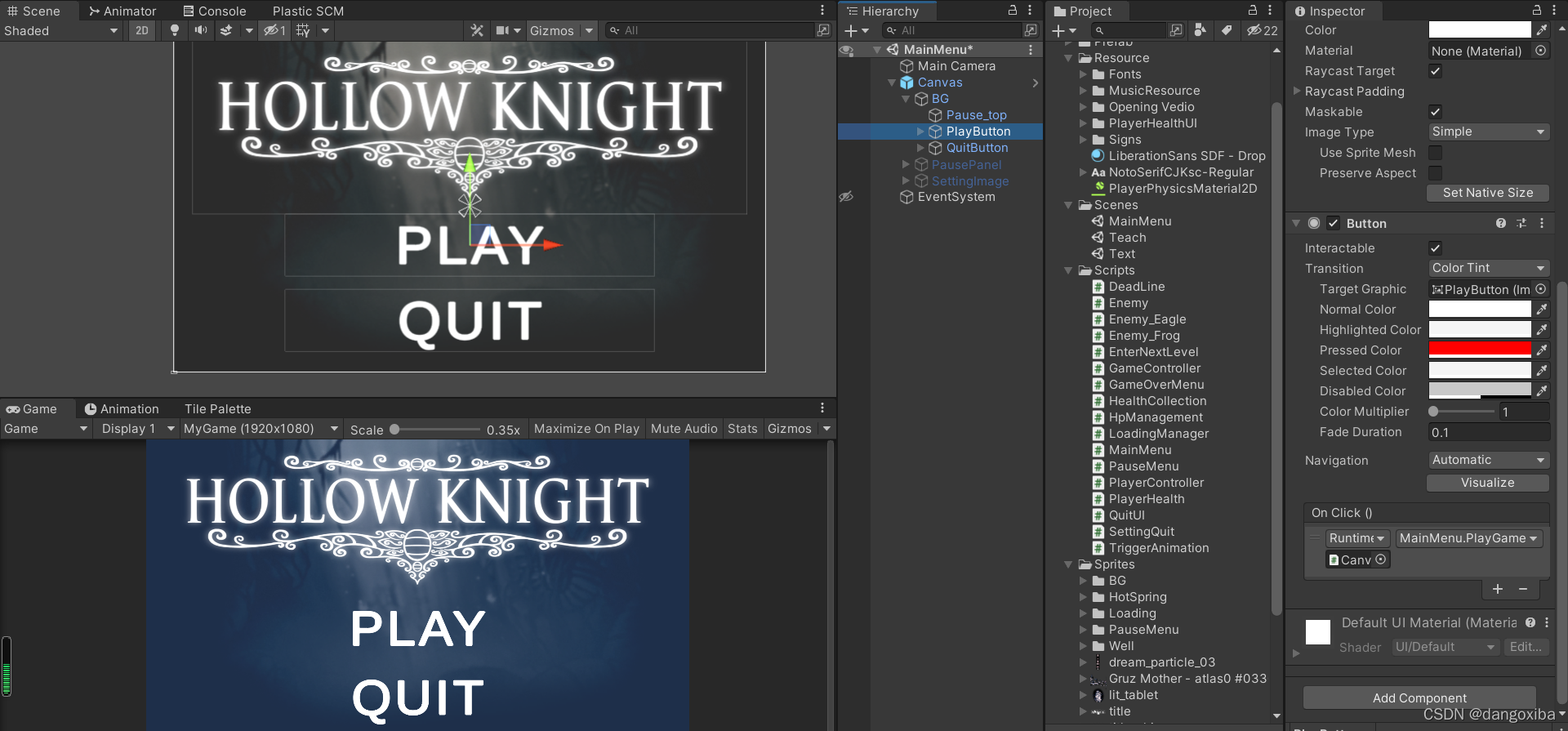The height and width of the screenshot is (731, 1568).
Task: Enable Use Sprite Mesh checkbox
Action: (1435, 153)
